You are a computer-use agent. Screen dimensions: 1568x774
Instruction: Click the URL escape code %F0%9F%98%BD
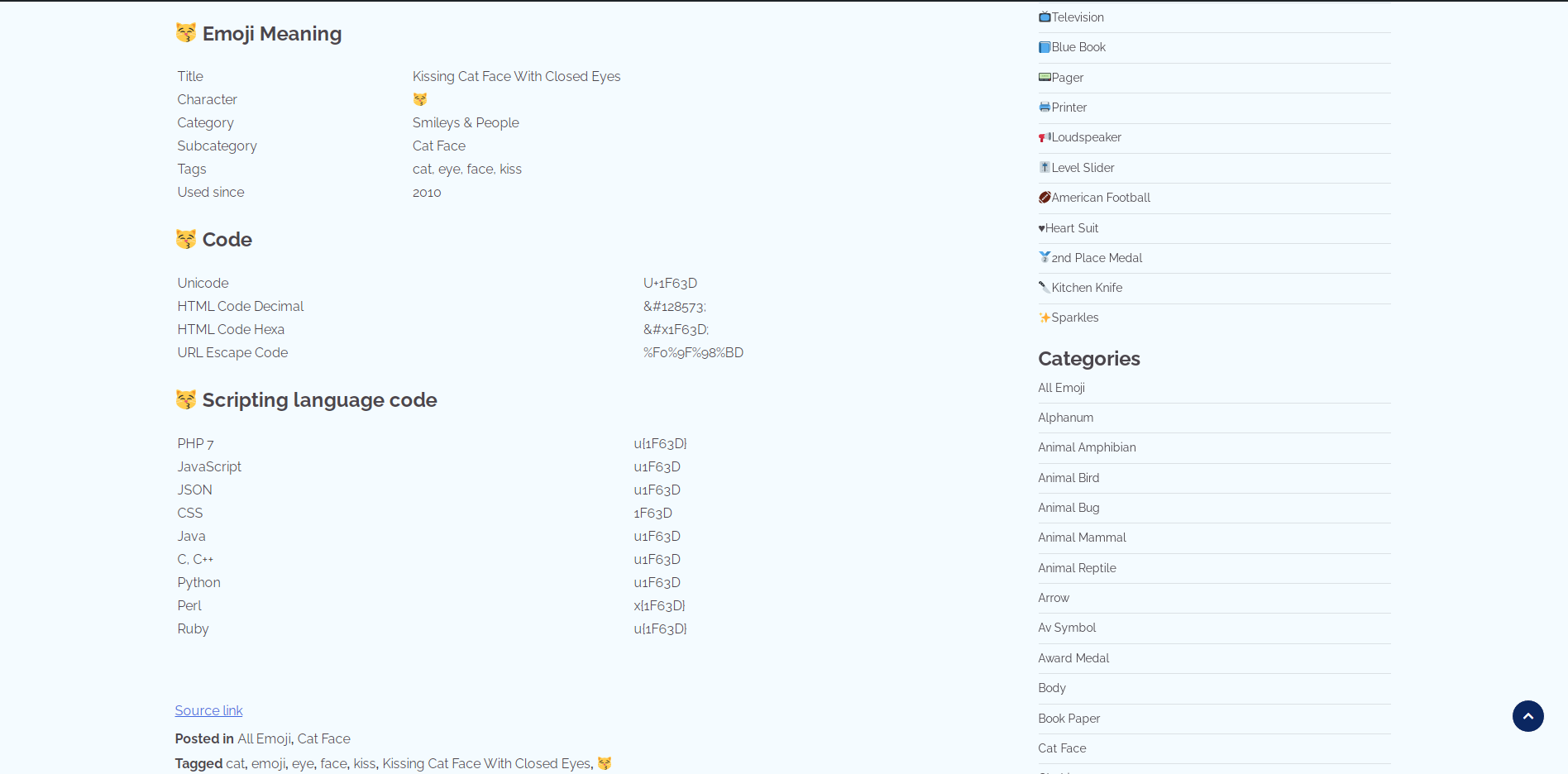tap(693, 352)
